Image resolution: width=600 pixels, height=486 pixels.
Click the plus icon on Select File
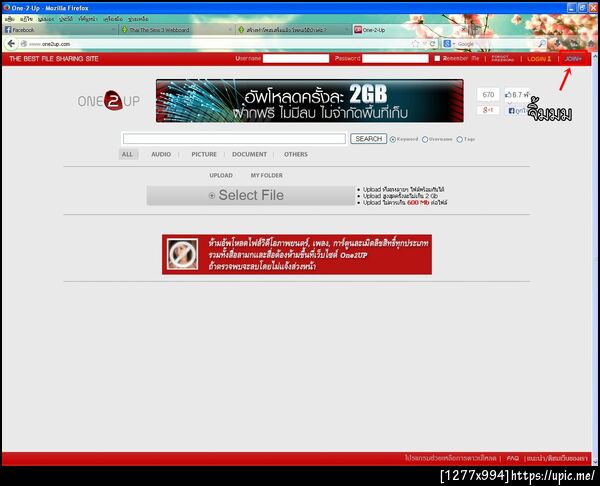tap(212, 196)
